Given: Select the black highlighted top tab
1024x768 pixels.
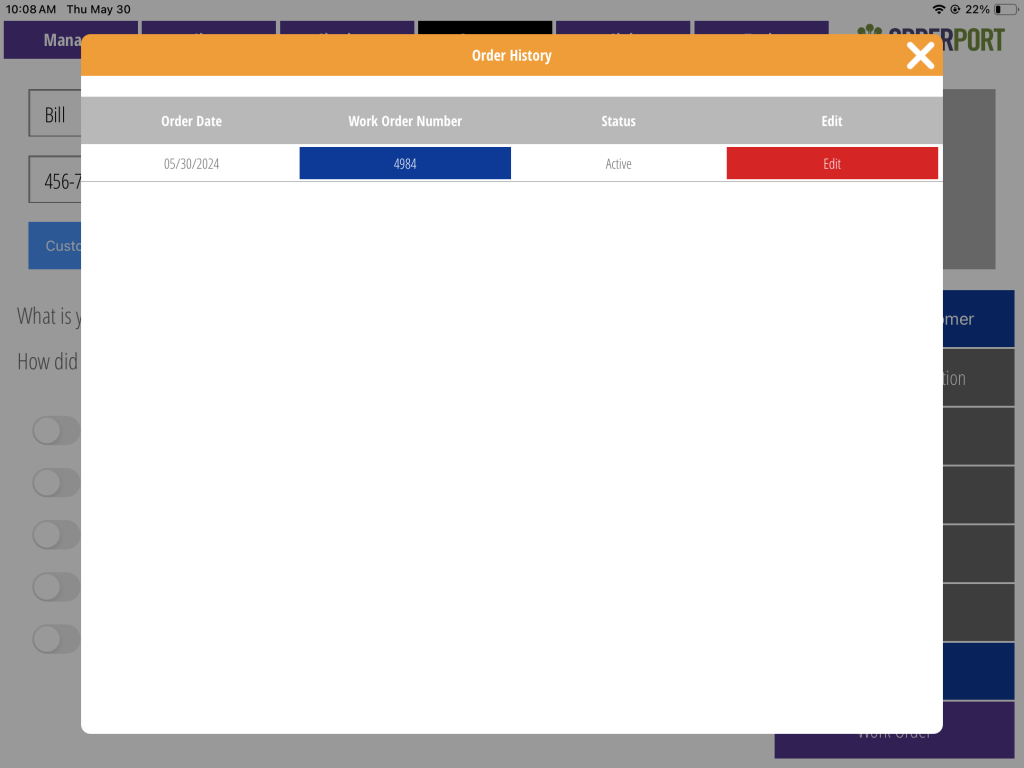Looking at the screenshot, I should click(x=484, y=27).
